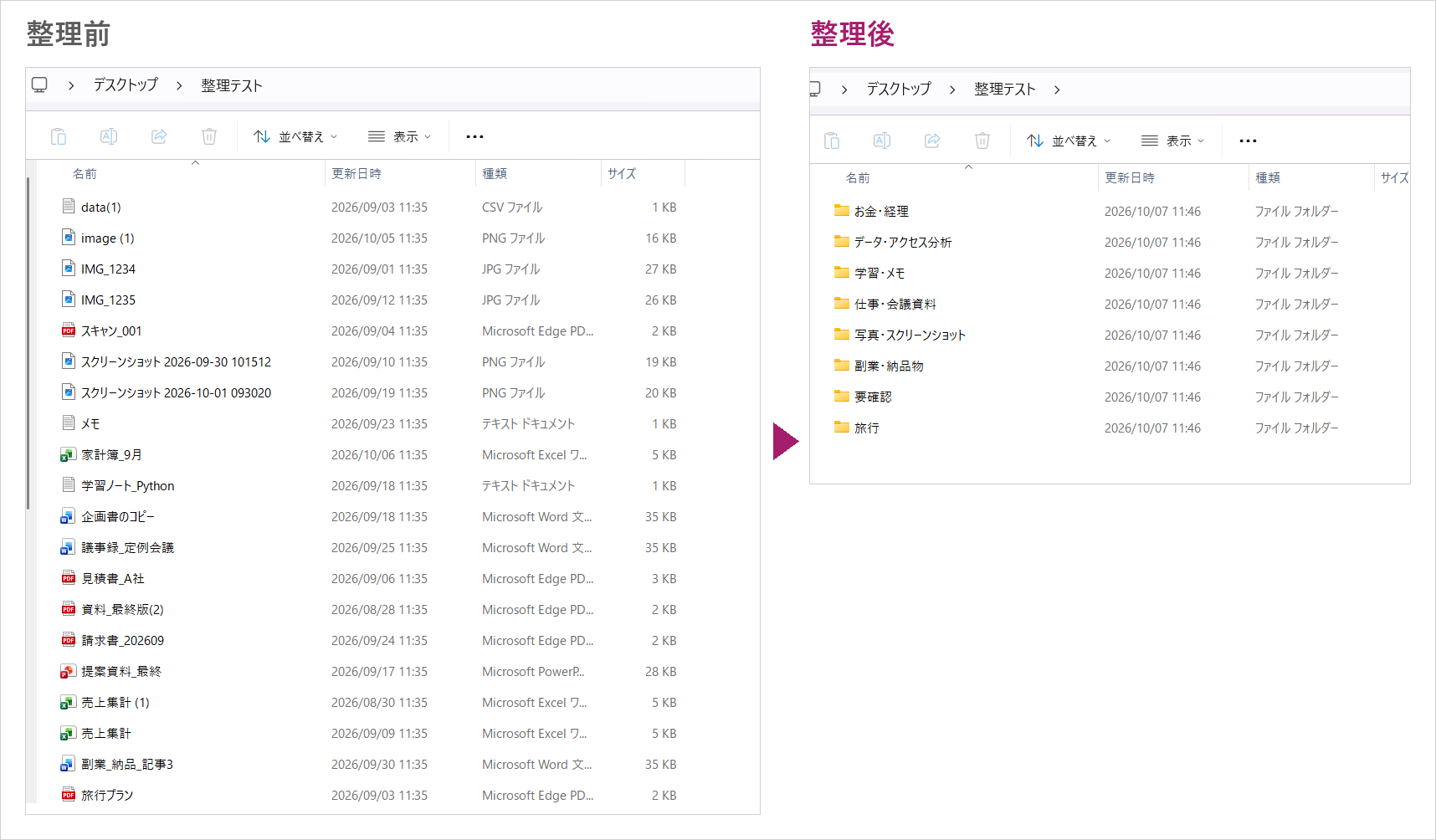Click デスクトップ breadcrumb in left window

(x=126, y=85)
